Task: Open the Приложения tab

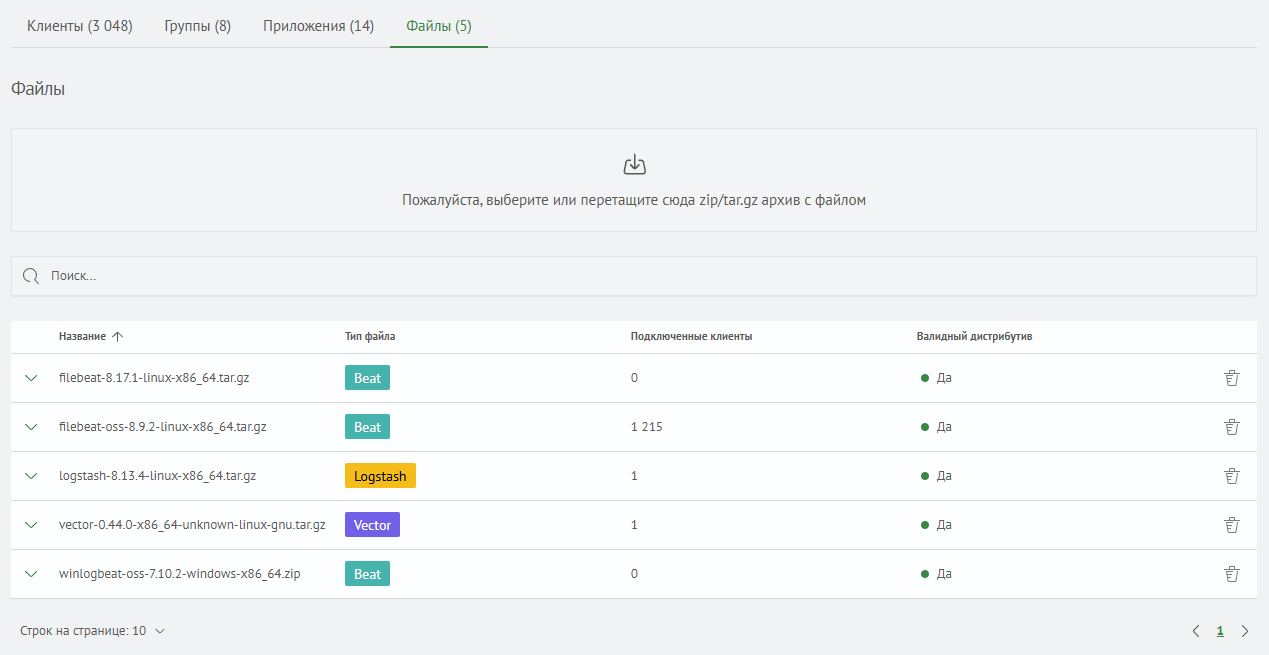Action: tap(318, 26)
